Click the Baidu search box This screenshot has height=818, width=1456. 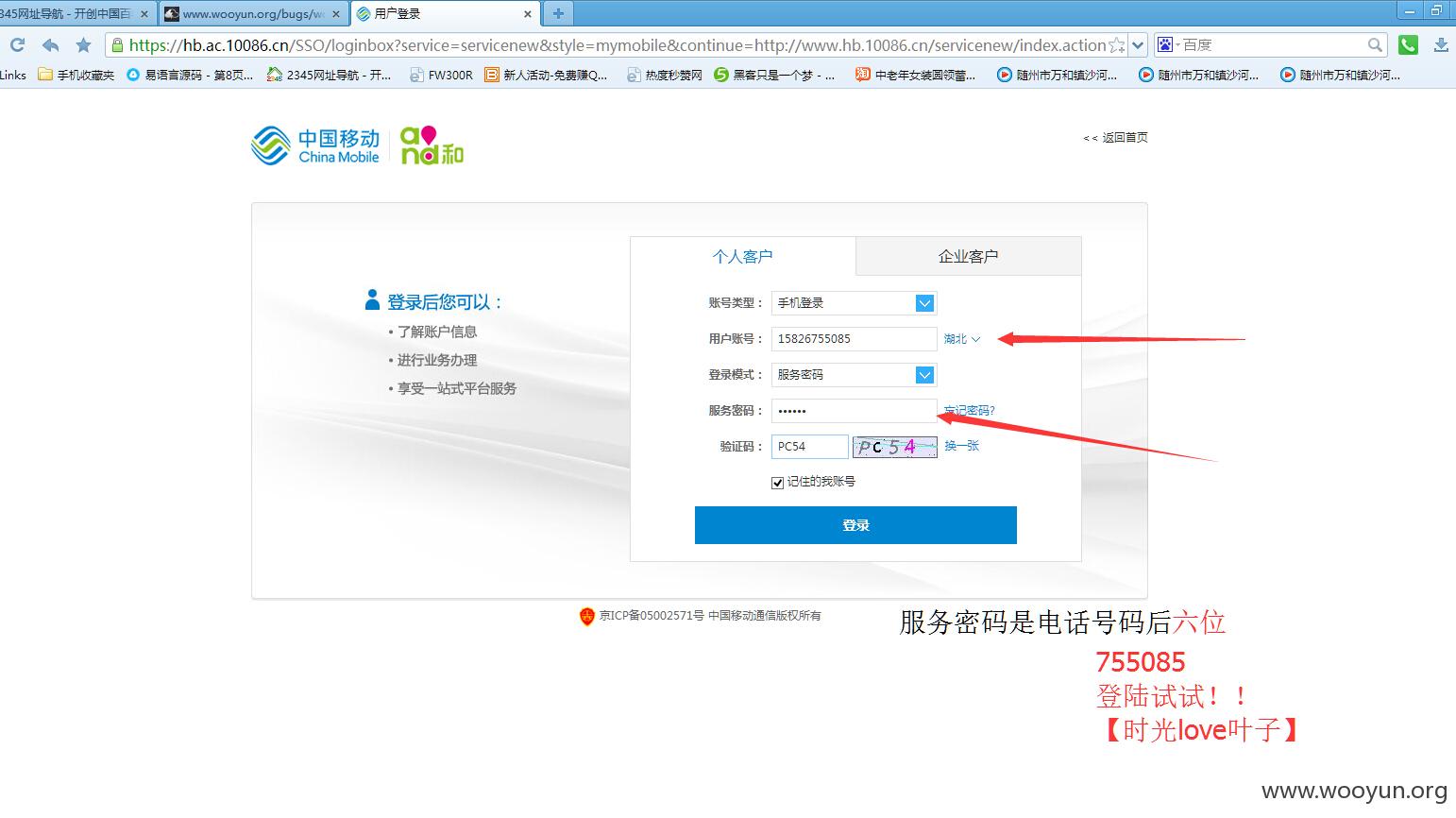(1272, 44)
